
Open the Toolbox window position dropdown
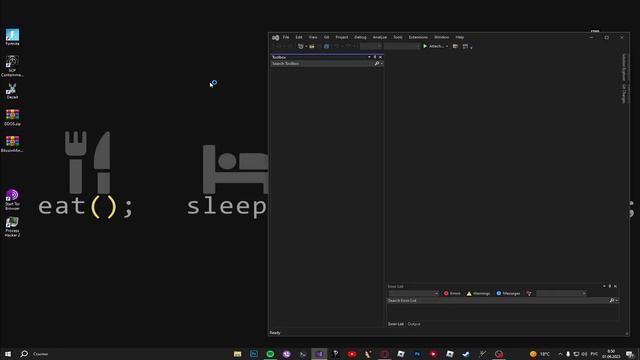point(369,57)
